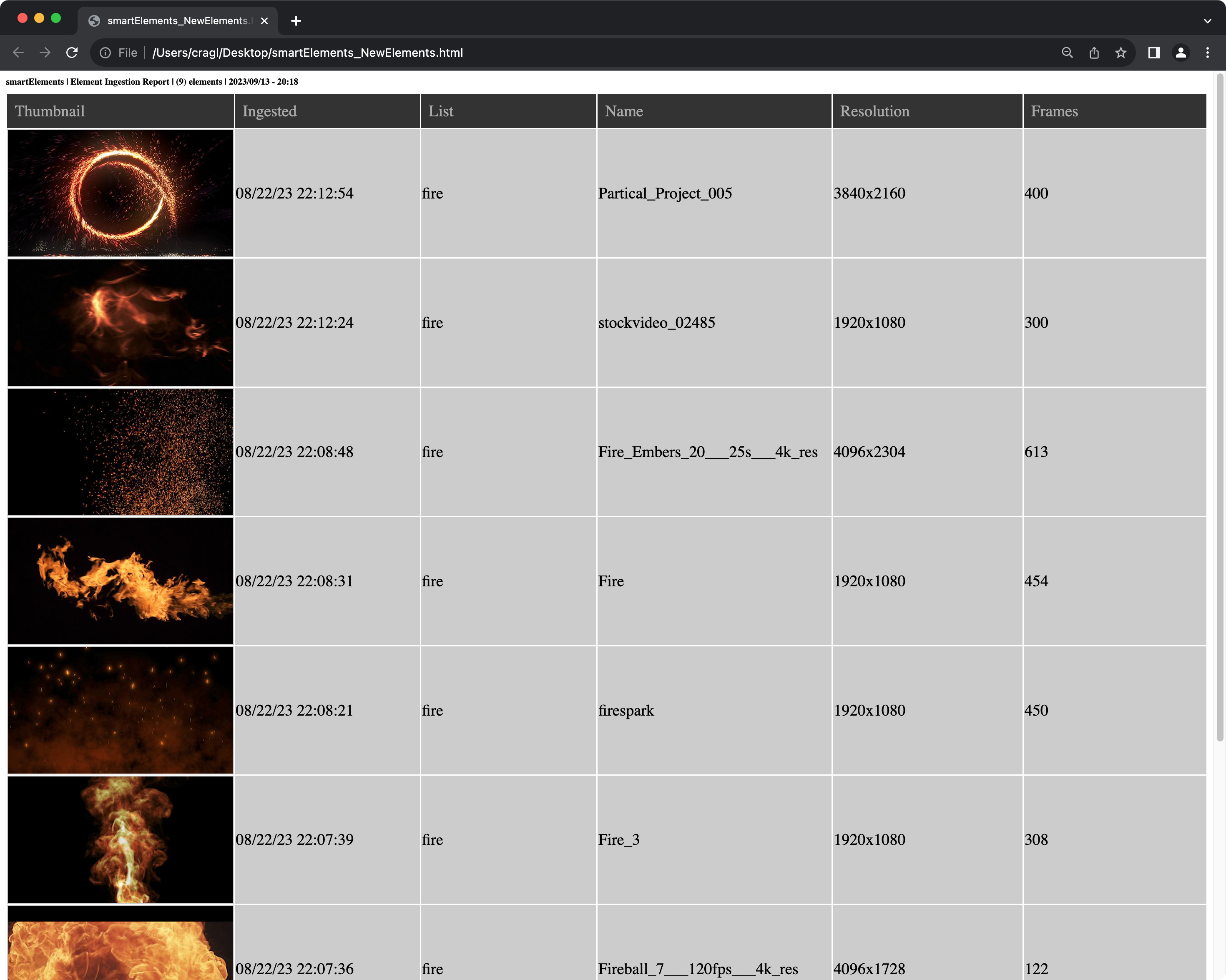Viewport: 1226px width, 980px height.
Task: Reload the page with the refresh icon
Action: pos(72,53)
